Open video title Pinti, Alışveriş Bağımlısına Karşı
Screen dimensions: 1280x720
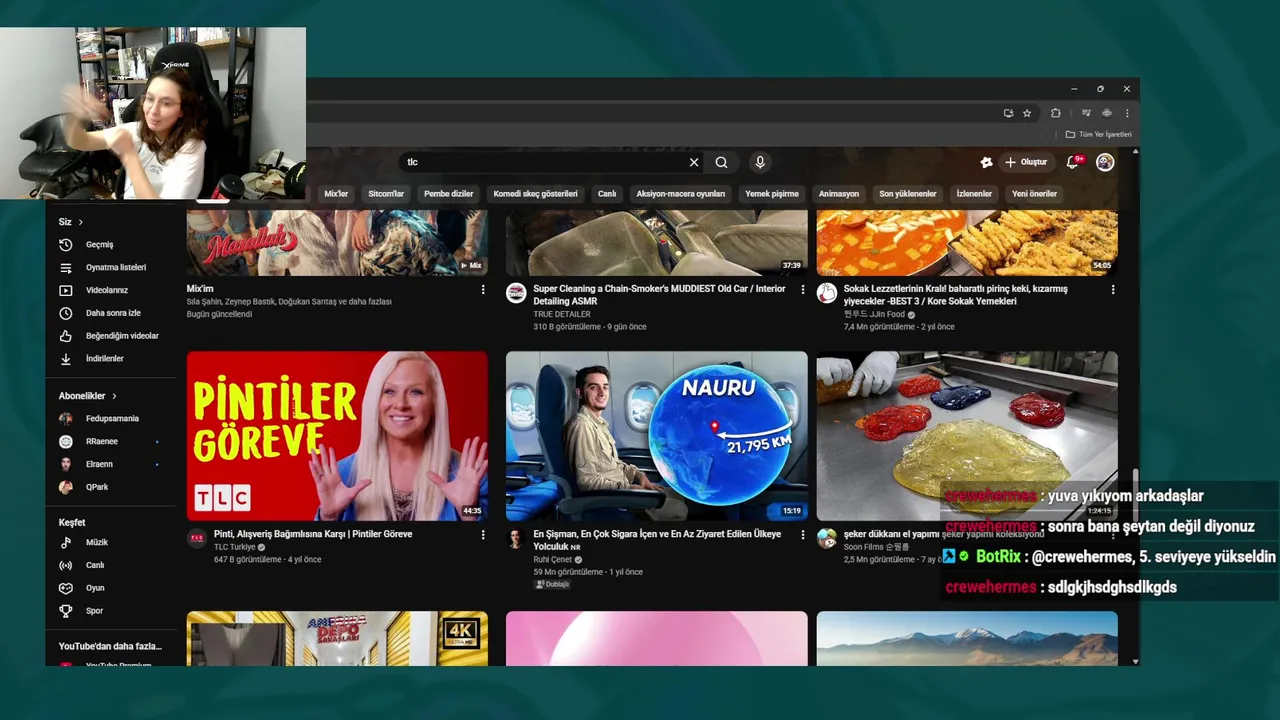pos(313,535)
